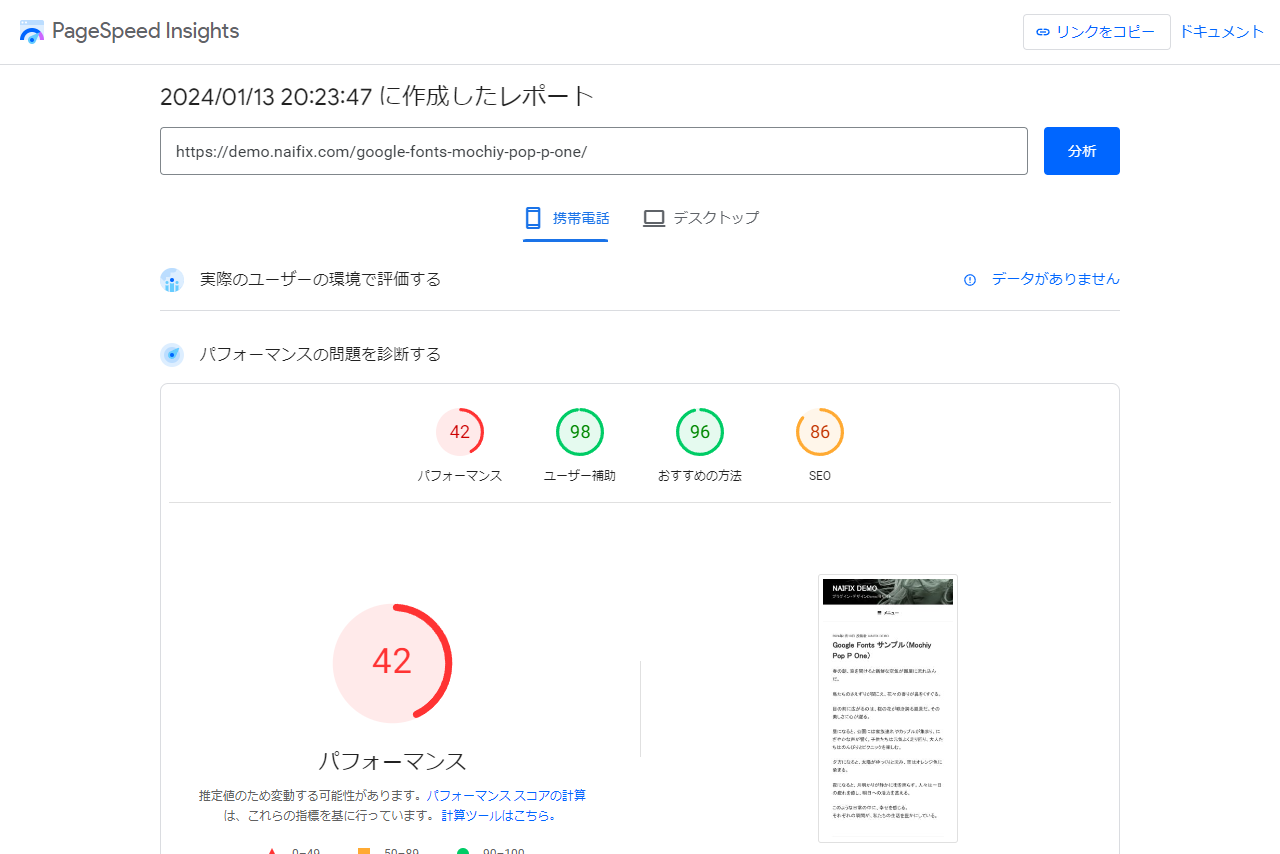Run analysis with 分析 button
The height and width of the screenshot is (854, 1280).
(1082, 151)
